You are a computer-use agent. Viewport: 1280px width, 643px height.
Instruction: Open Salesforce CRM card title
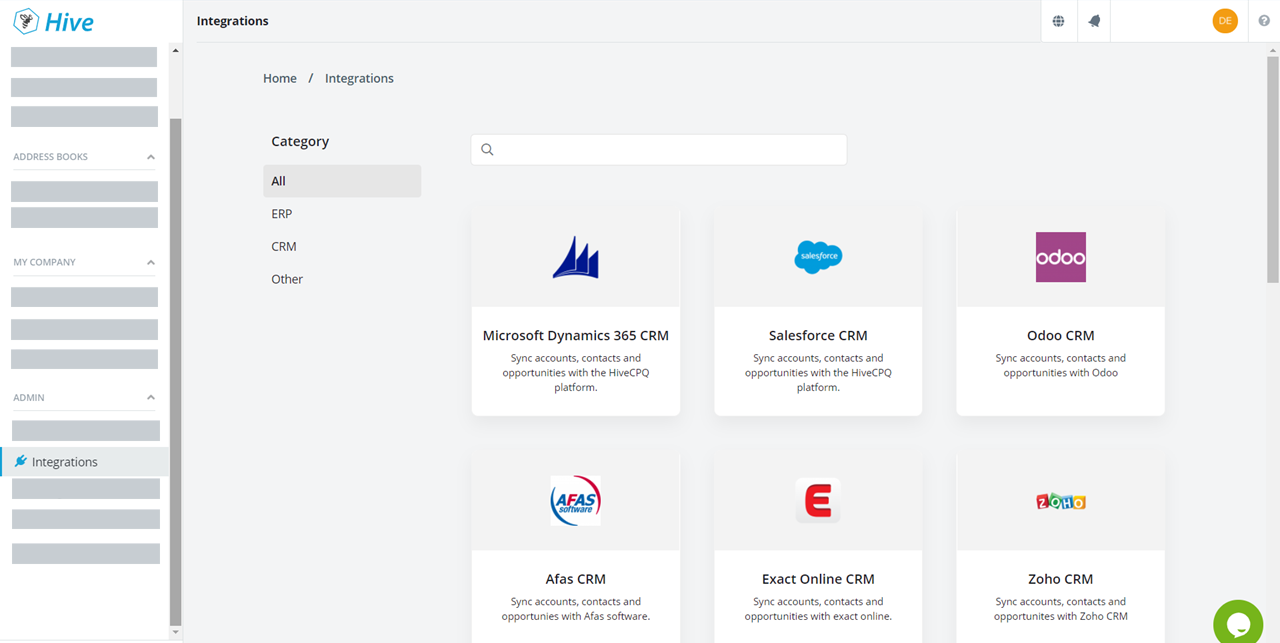(818, 336)
